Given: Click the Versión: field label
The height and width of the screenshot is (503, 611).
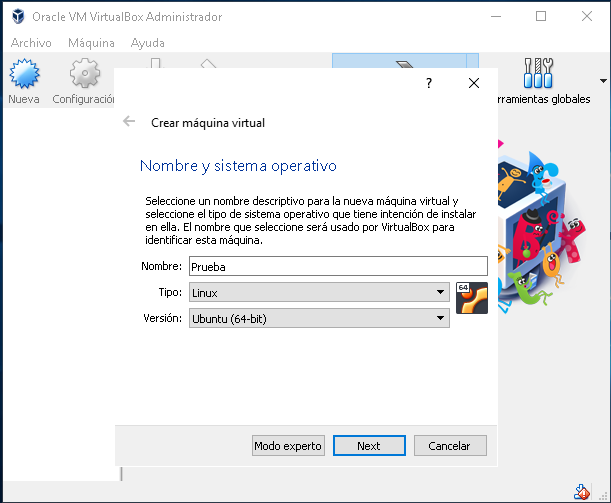Looking at the screenshot, I should [162, 318].
